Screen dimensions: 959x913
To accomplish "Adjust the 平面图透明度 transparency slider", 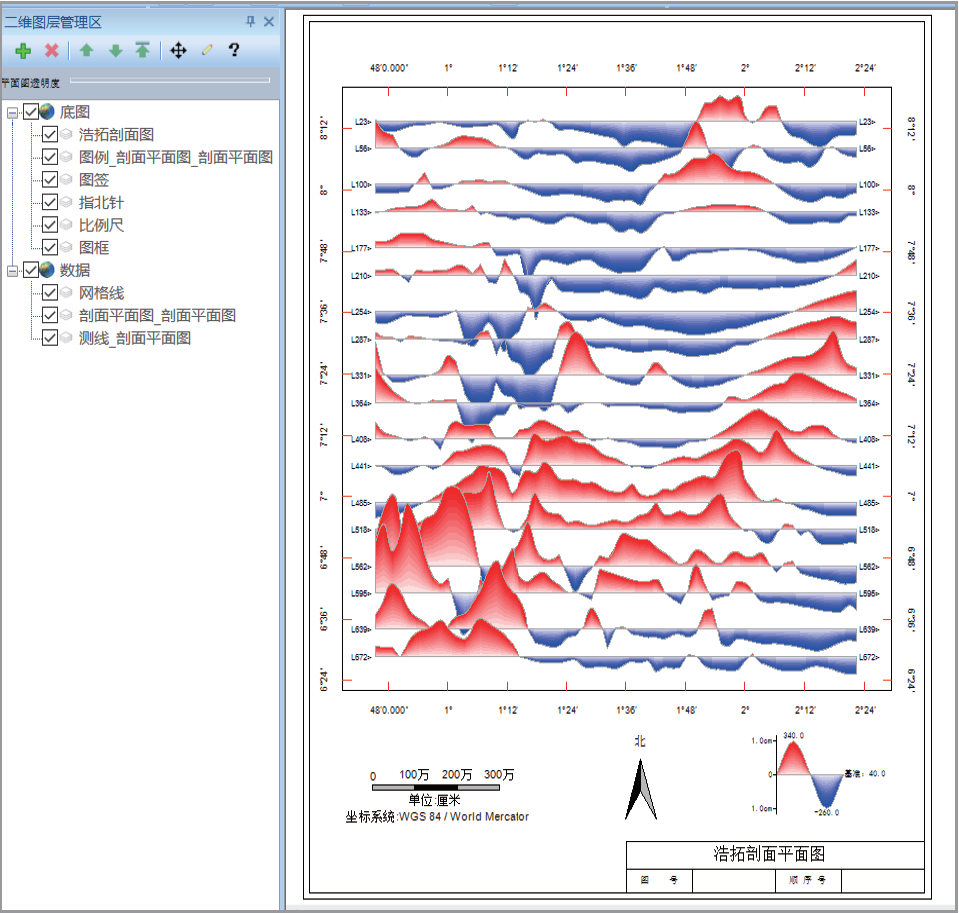I will pos(170,80).
